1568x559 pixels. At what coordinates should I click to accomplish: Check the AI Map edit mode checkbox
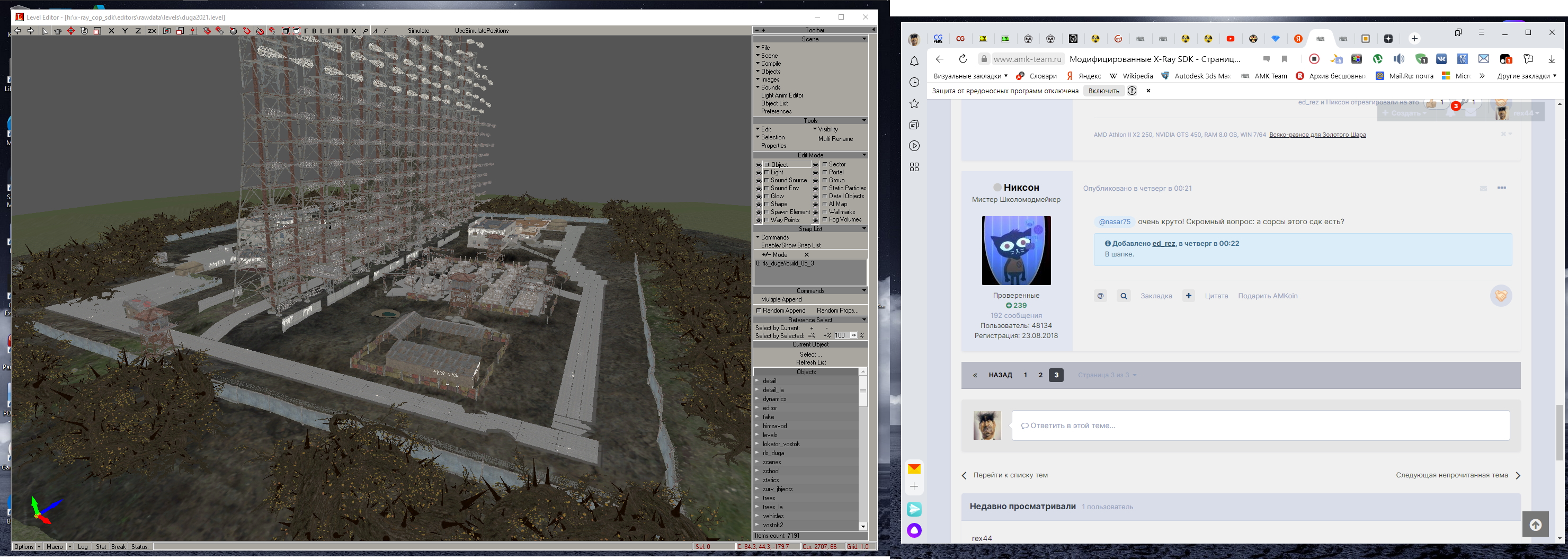825,204
